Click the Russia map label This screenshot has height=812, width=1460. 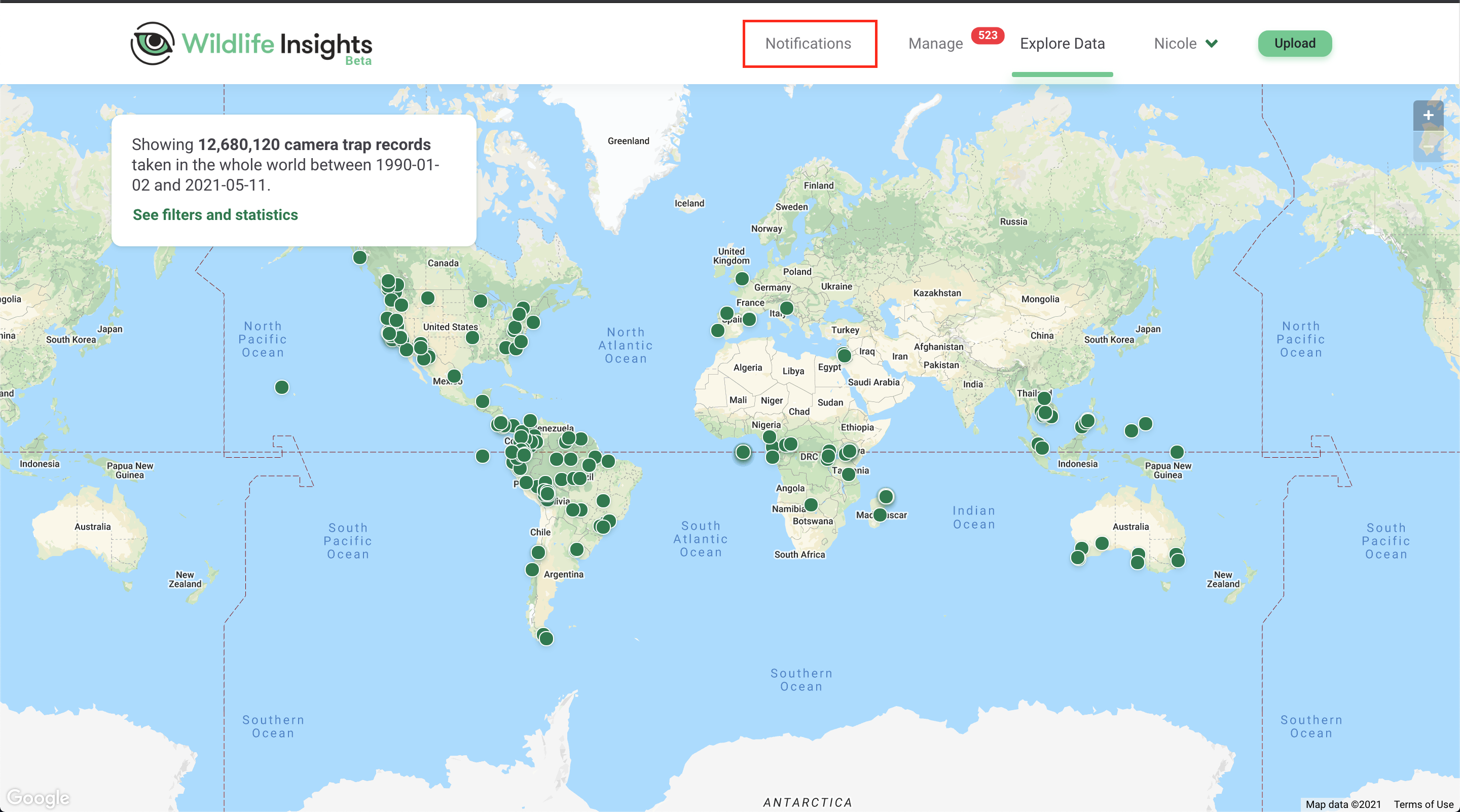point(1013,222)
